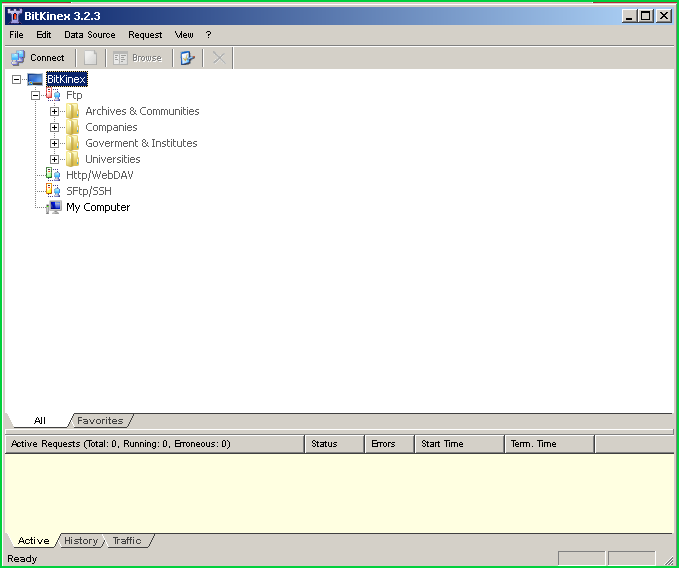The image size is (679, 568).
Task: Click the Goverment & Institutes folder icon
Action: [x=72, y=143]
